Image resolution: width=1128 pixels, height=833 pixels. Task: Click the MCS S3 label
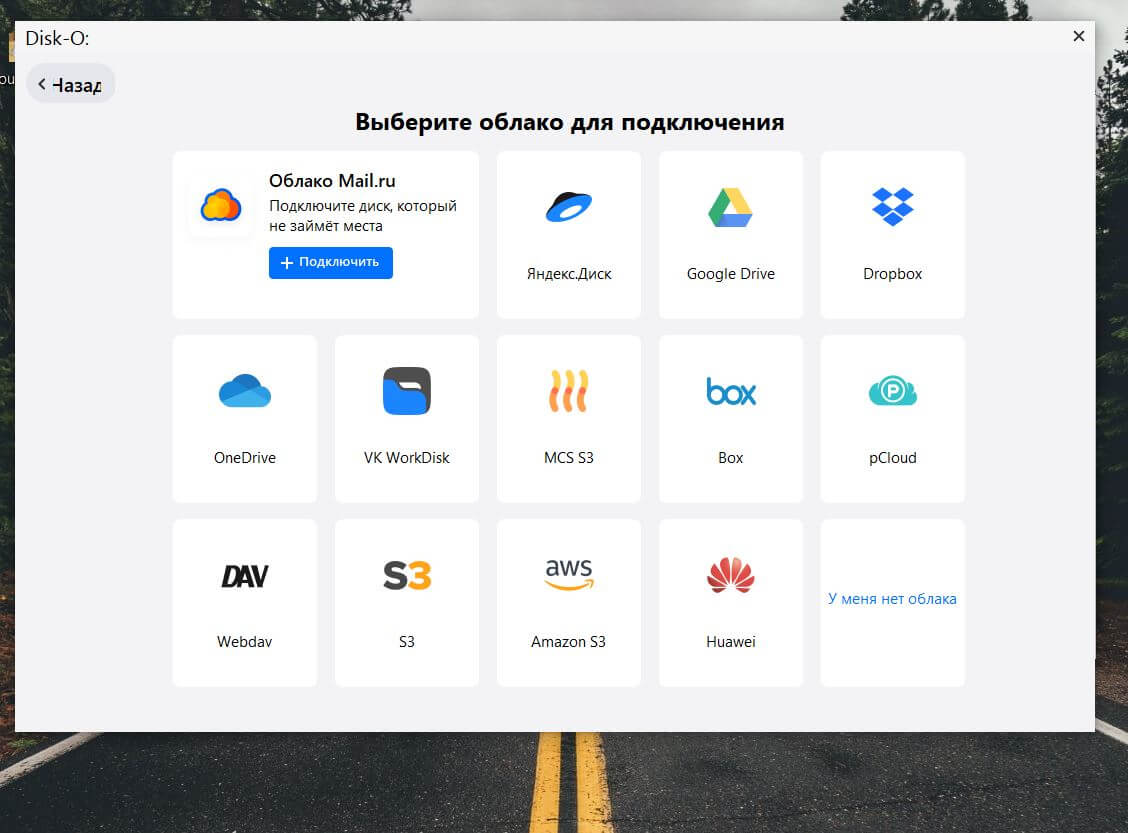pyautogui.click(x=568, y=458)
